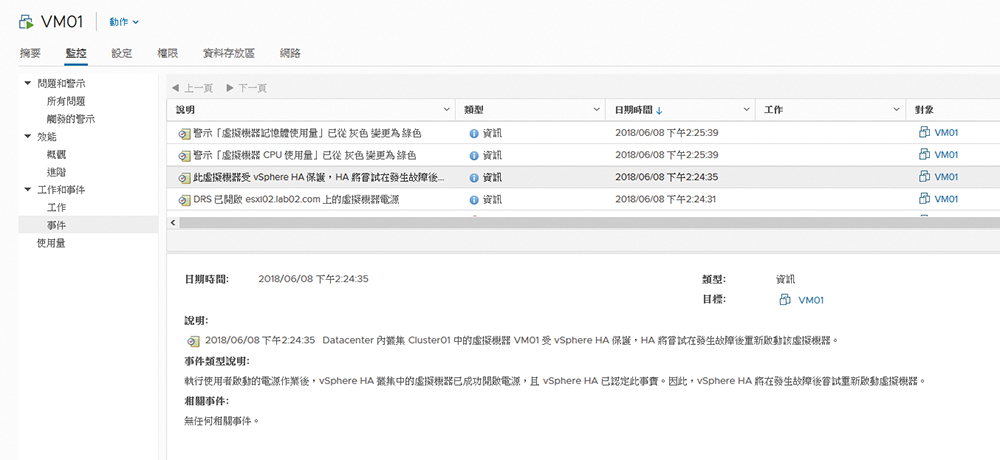The image size is (1000, 460).
Task: Click the VM icon beside 目標 VM01
Action: pos(785,299)
